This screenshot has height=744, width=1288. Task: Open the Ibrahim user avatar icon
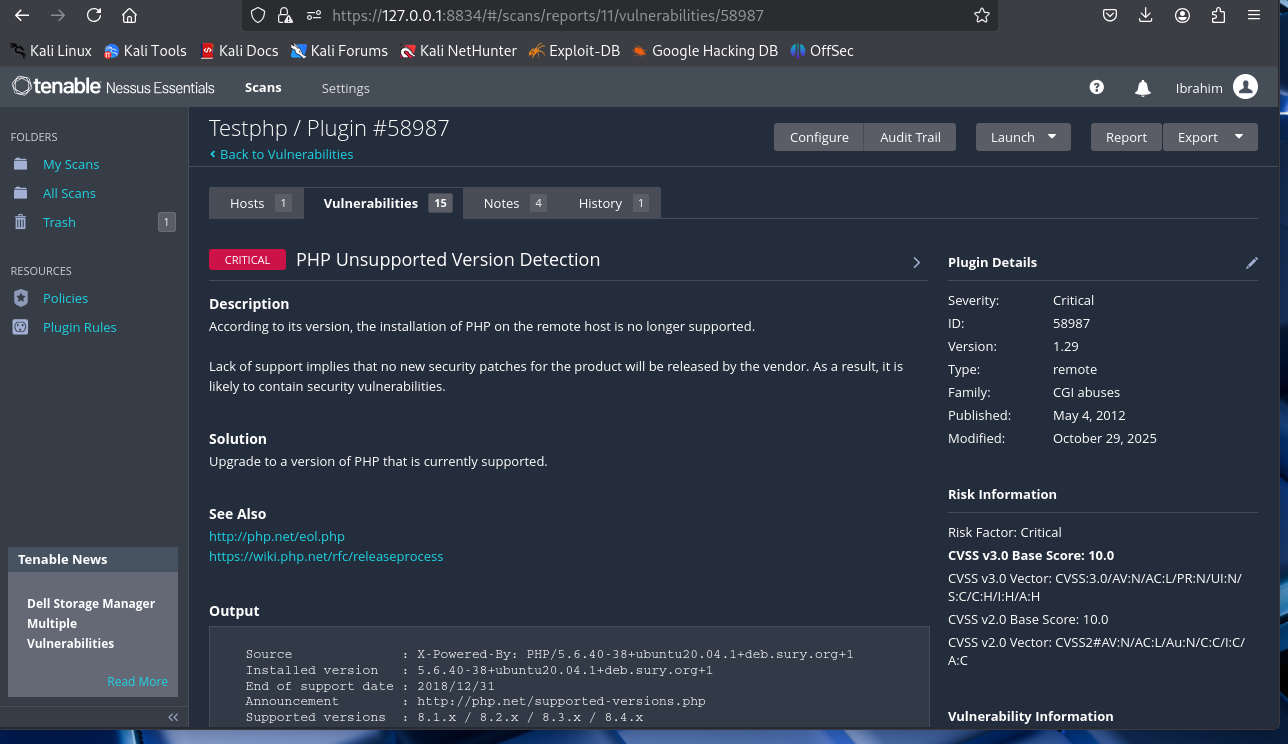coord(1245,87)
